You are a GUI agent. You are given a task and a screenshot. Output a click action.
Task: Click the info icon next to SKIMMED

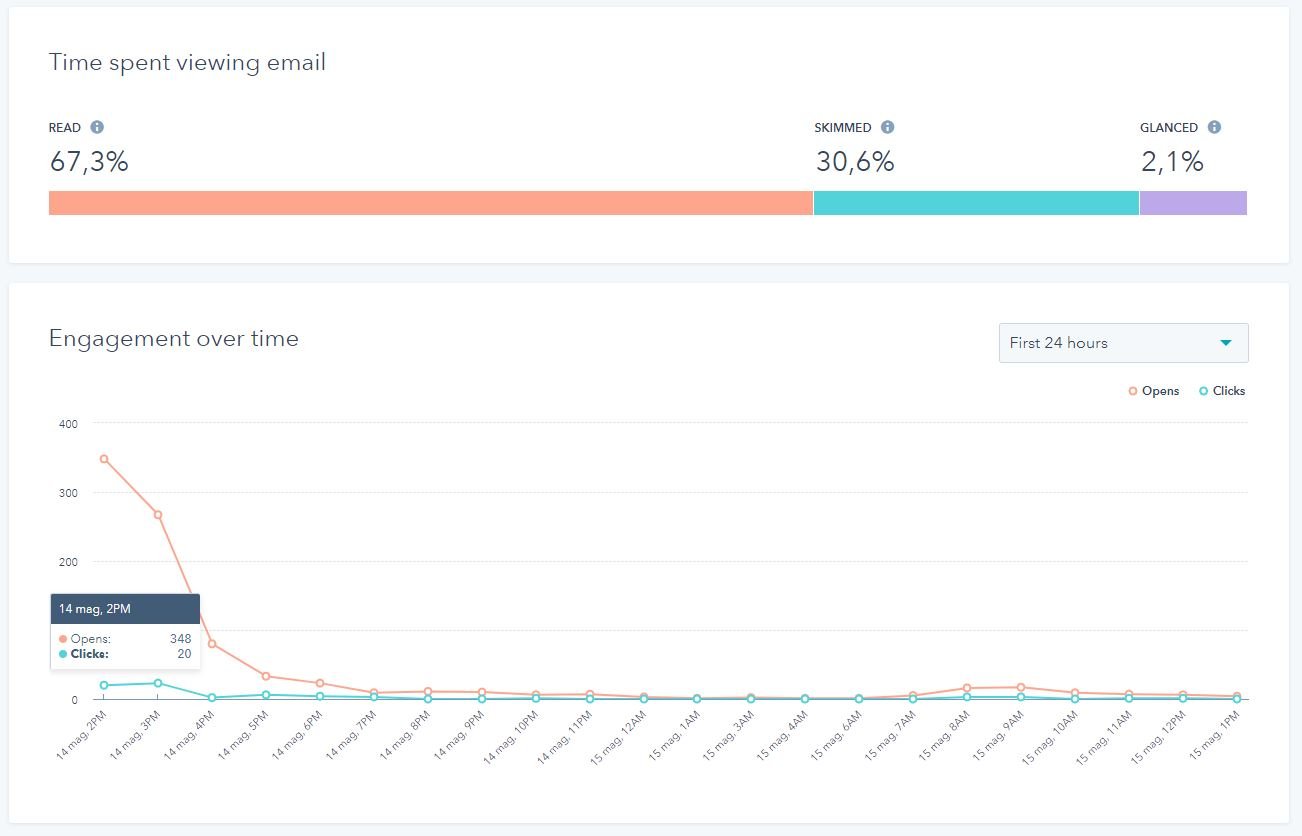click(x=887, y=127)
